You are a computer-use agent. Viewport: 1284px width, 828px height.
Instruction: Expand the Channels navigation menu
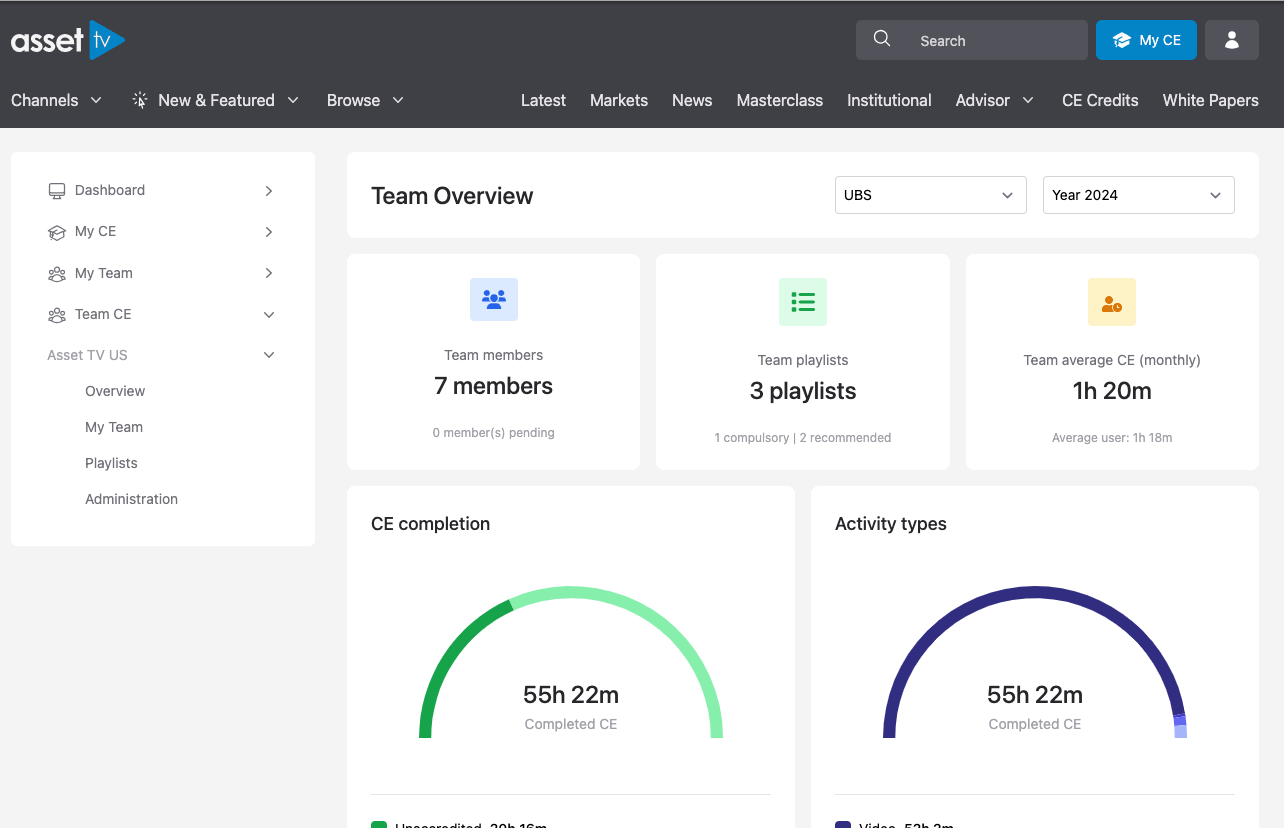tap(56, 100)
